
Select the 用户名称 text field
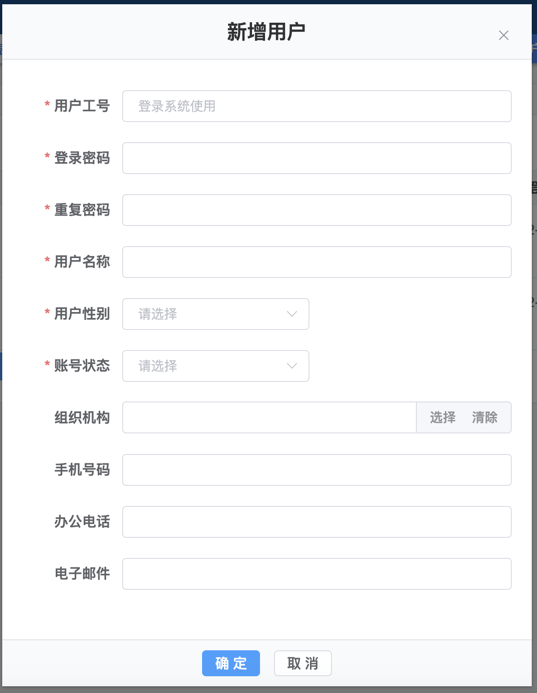[317, 262]
